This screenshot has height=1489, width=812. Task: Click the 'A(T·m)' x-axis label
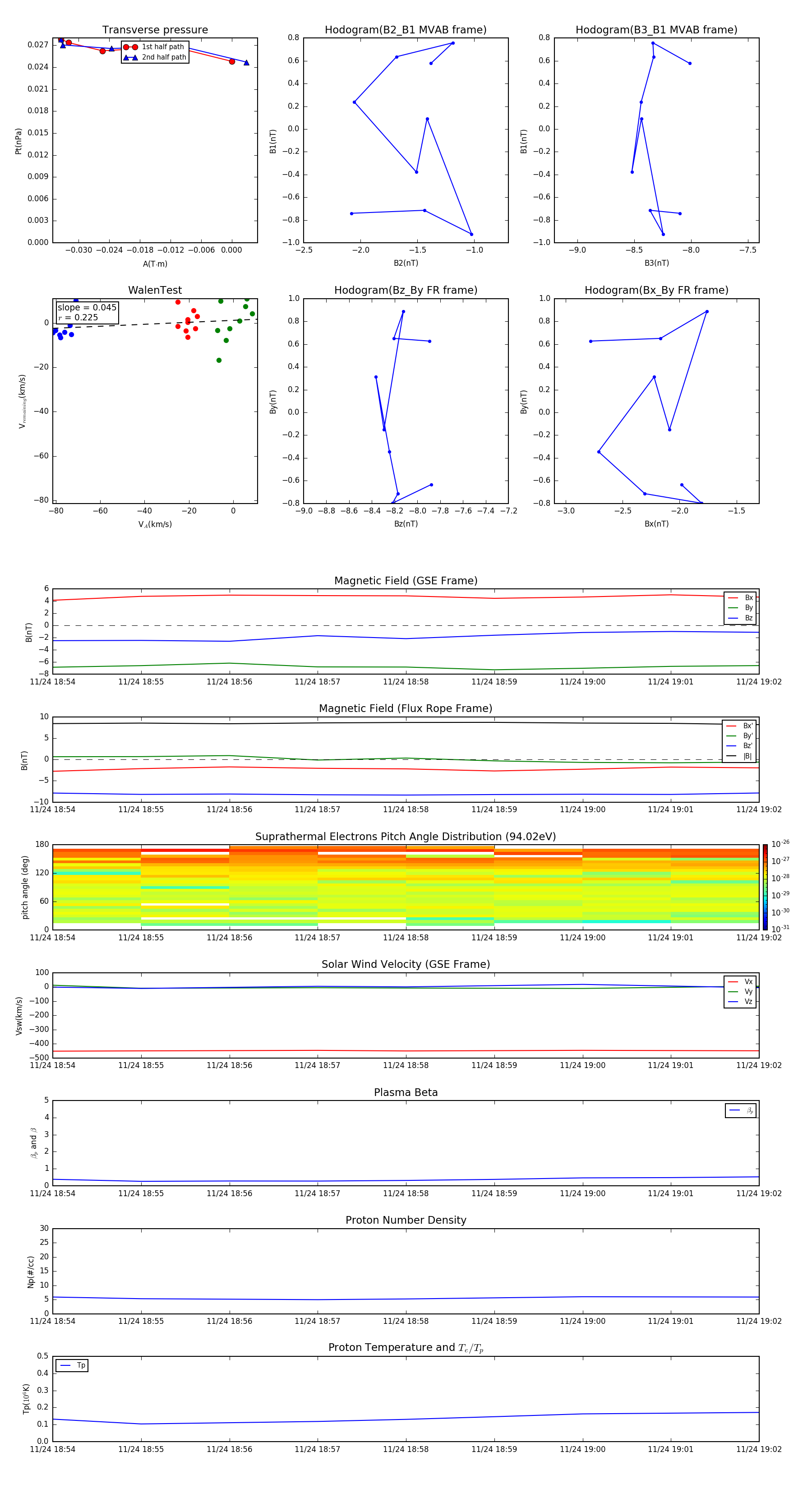pyautogui.click(x=155, y=264)
